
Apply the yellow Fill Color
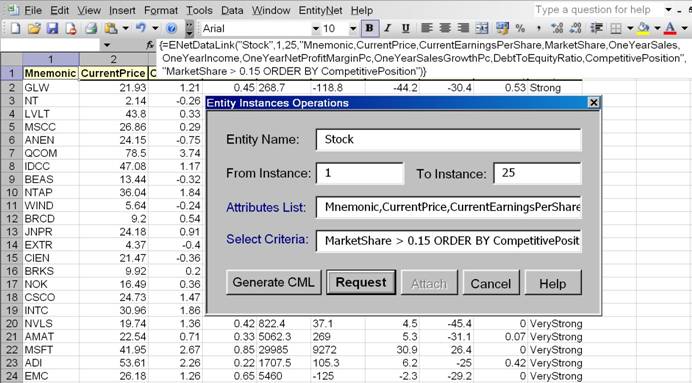tap(644, 29)
